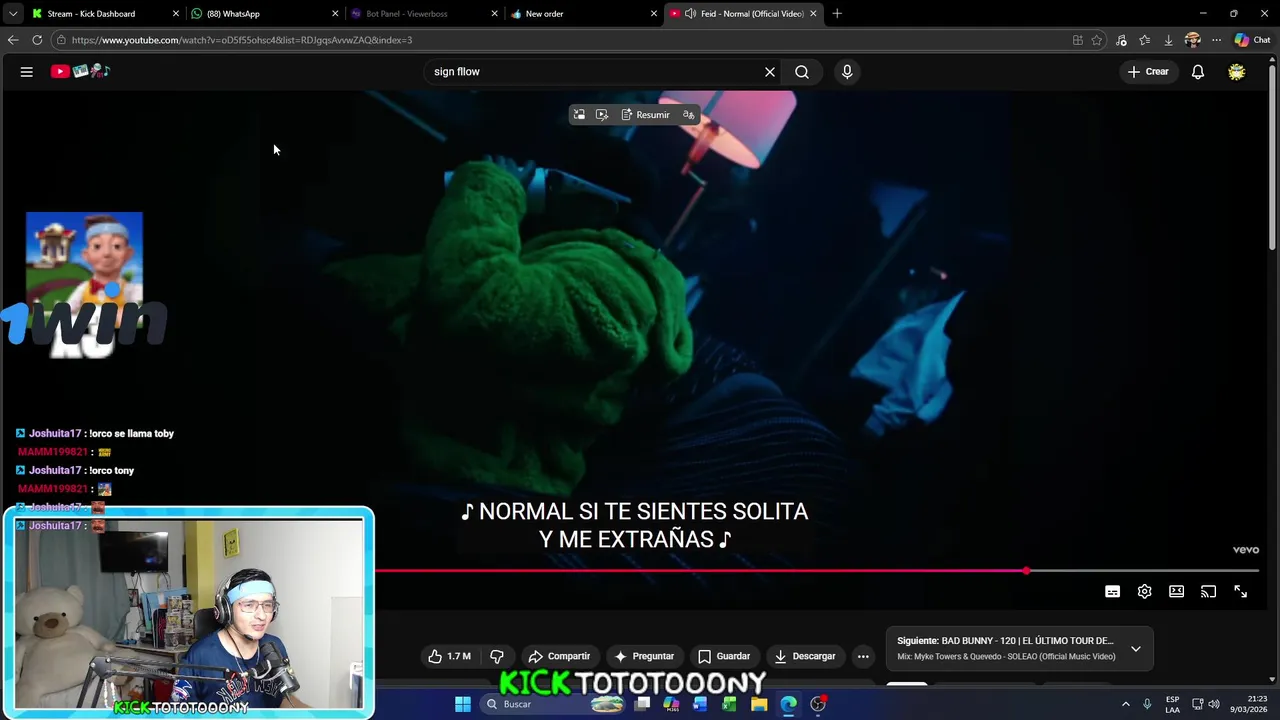Open picture-in-picture from video overlay toolbar

(579, 115)
